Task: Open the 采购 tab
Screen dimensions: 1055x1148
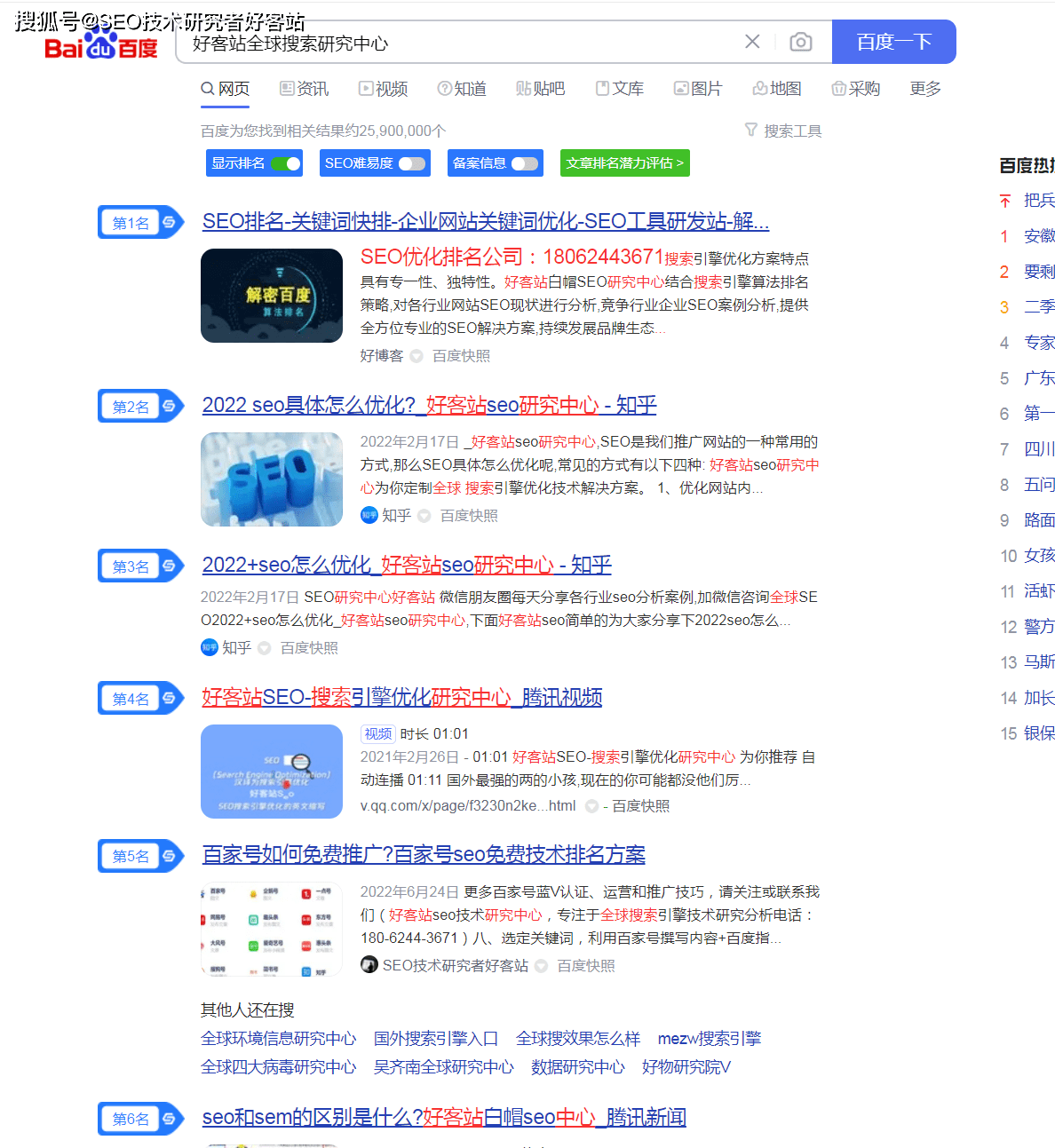Action: (x=855, y=89)
